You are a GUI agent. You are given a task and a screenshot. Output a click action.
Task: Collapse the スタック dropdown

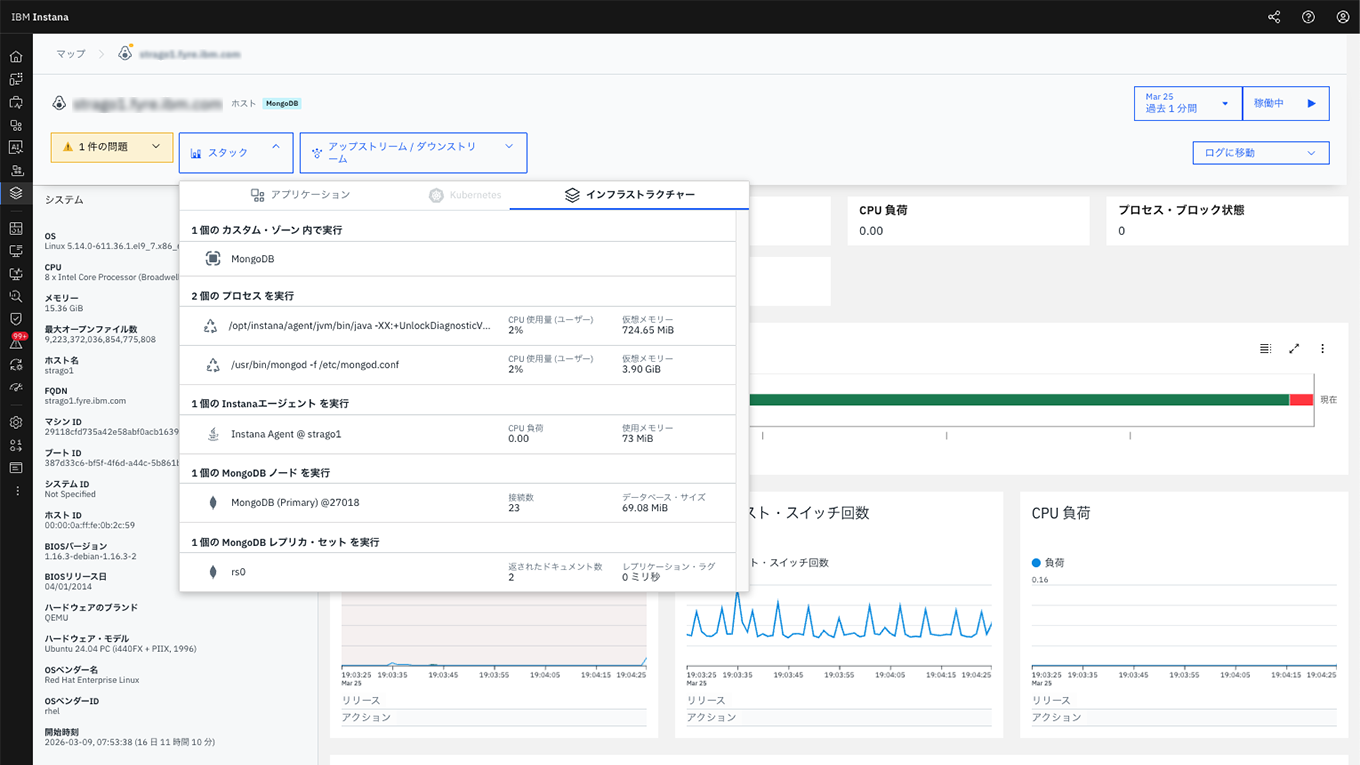point(236,153)
